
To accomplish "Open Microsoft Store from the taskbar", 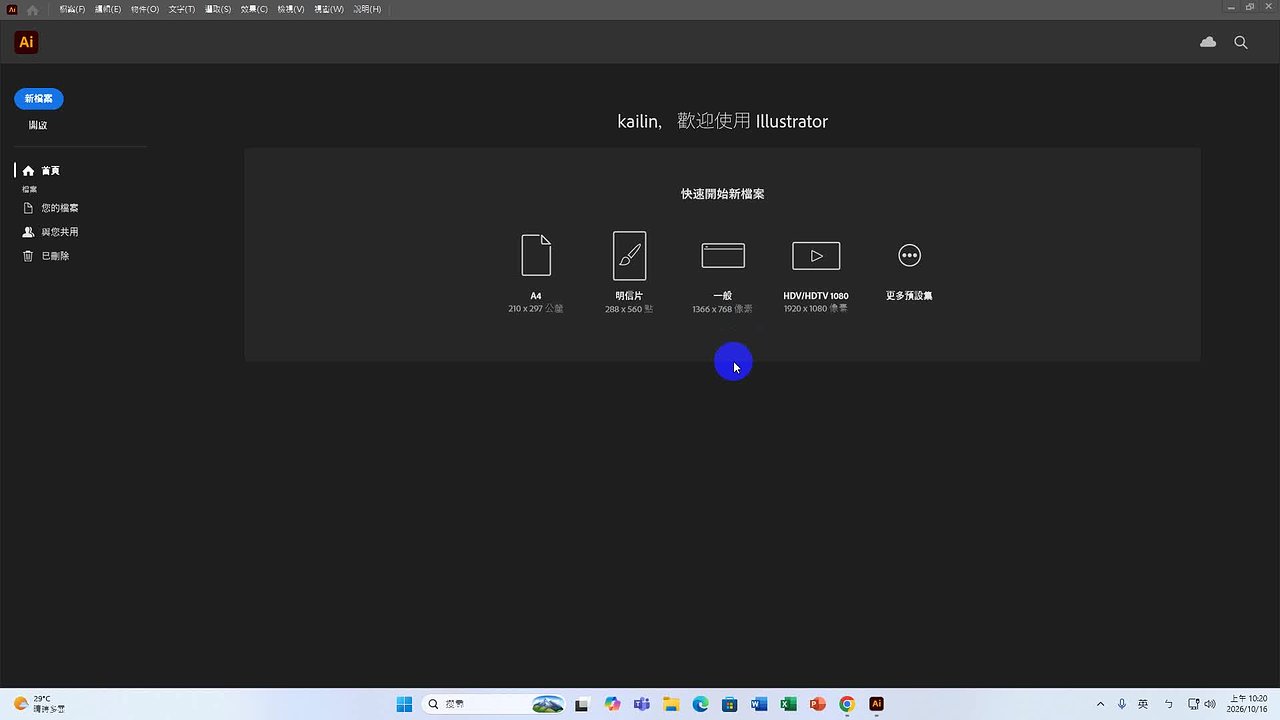I will click(729, 704).
